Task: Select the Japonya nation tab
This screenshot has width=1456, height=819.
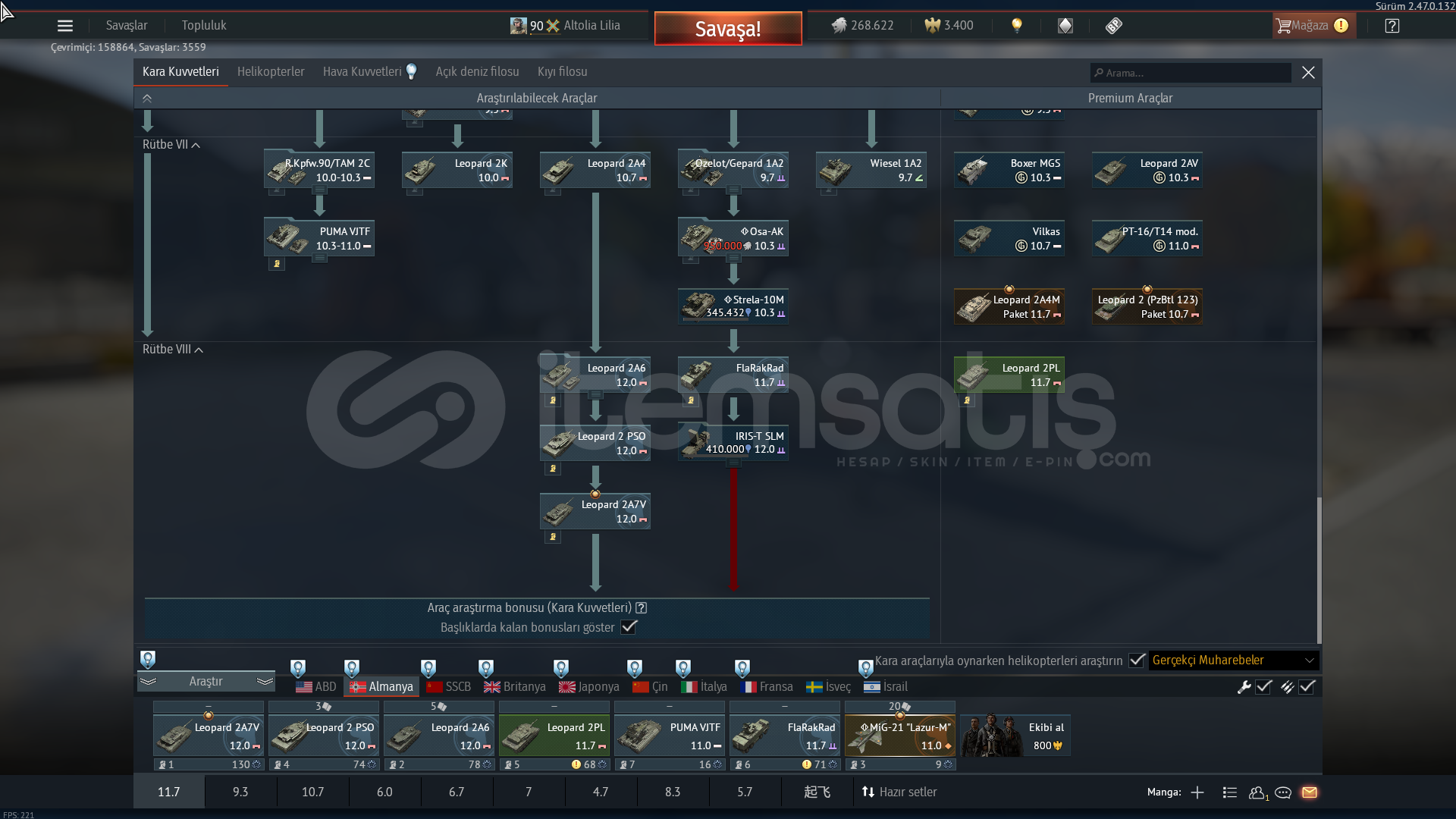Action: pyautogui.click(x=588, y=687)
